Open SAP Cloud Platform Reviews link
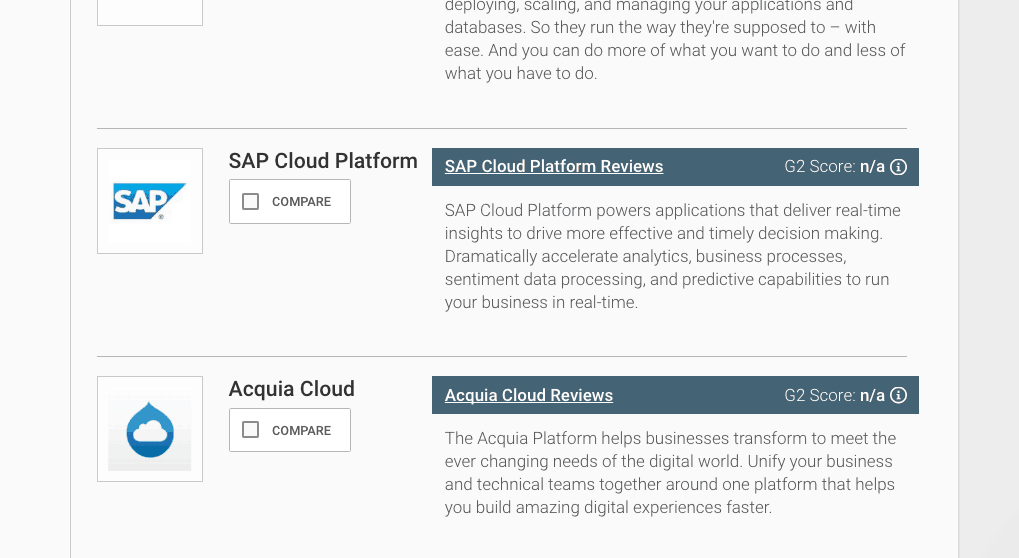1019x558 pixels. [x=554, y=166]
